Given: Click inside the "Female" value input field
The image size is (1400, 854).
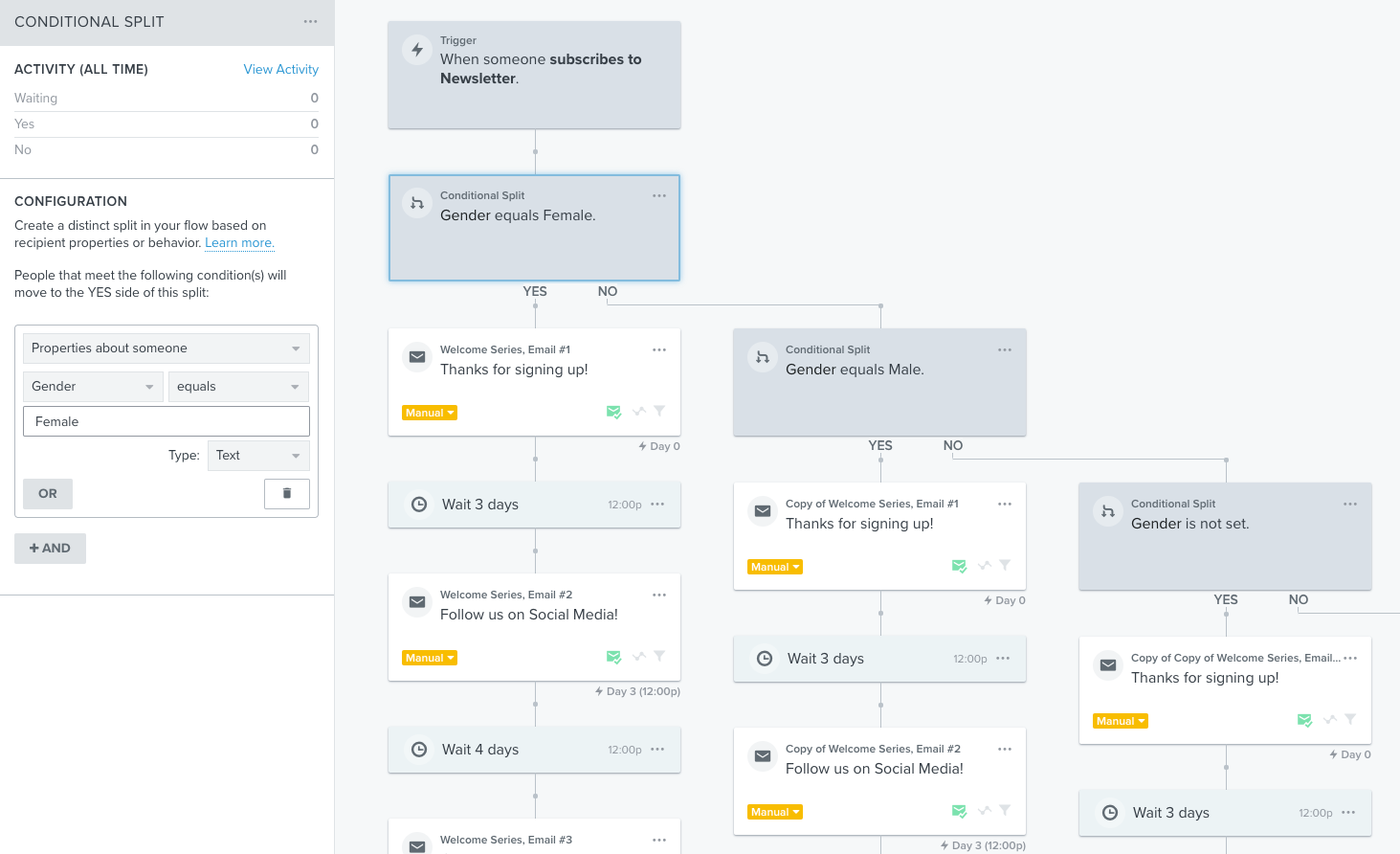Looking at the screenshot, I should pos(166,420).
